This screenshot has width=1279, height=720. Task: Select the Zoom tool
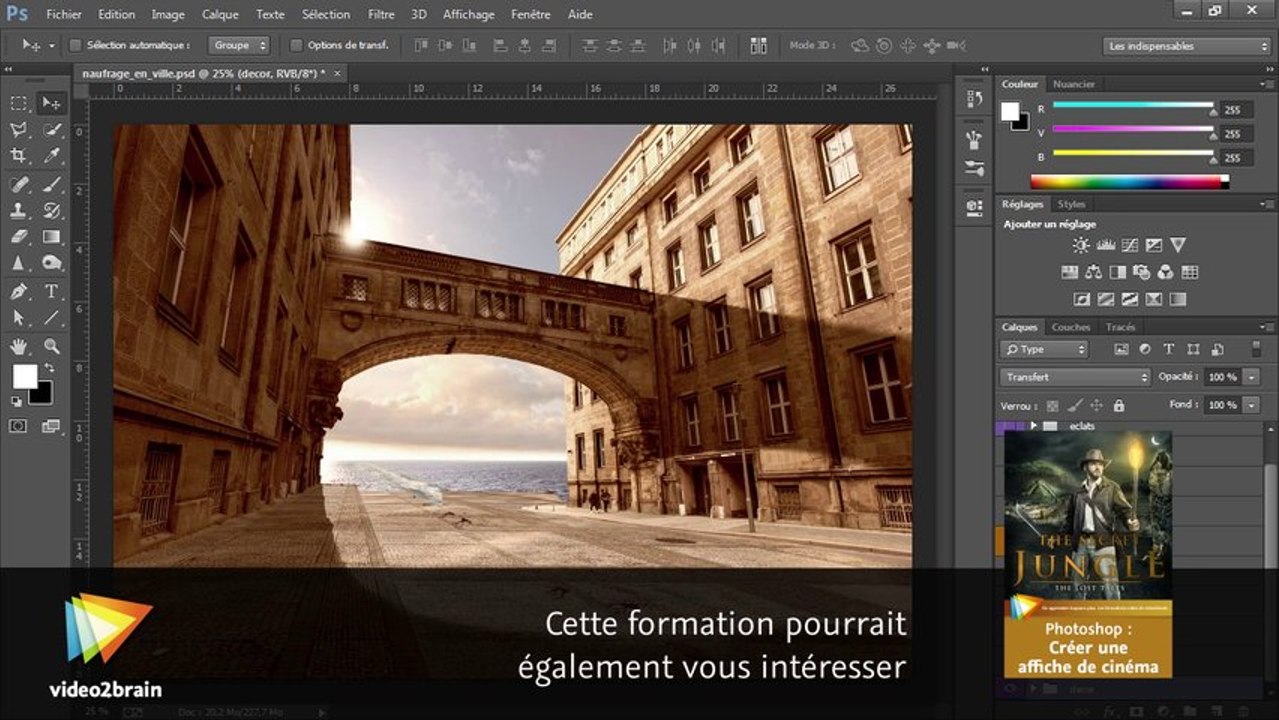[x=51, y=347]
